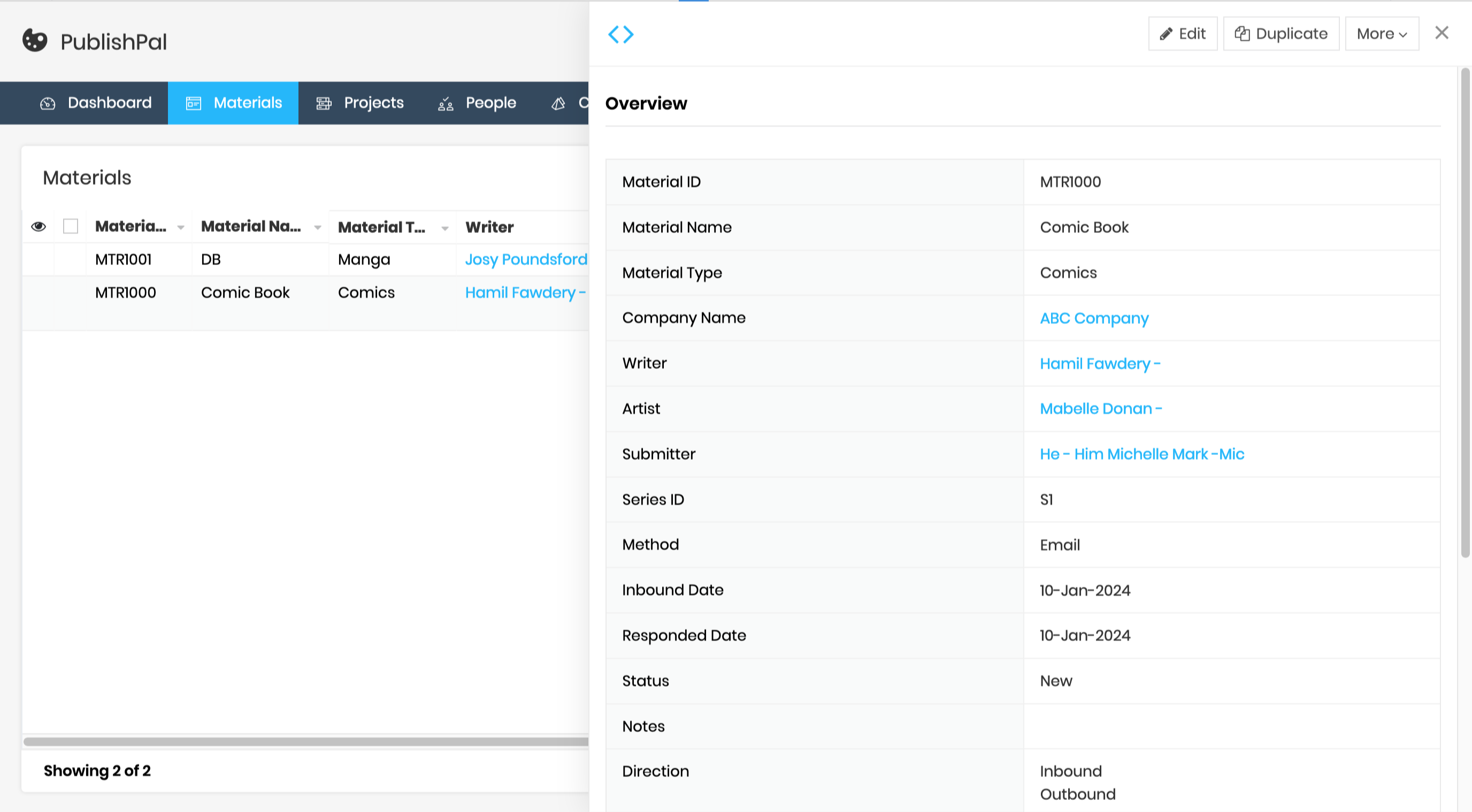Image resolution: width=1472 pixels, height=812 pixels.
Task: Open Josy Poundsford writer link in table
Action: coord(526,259)
